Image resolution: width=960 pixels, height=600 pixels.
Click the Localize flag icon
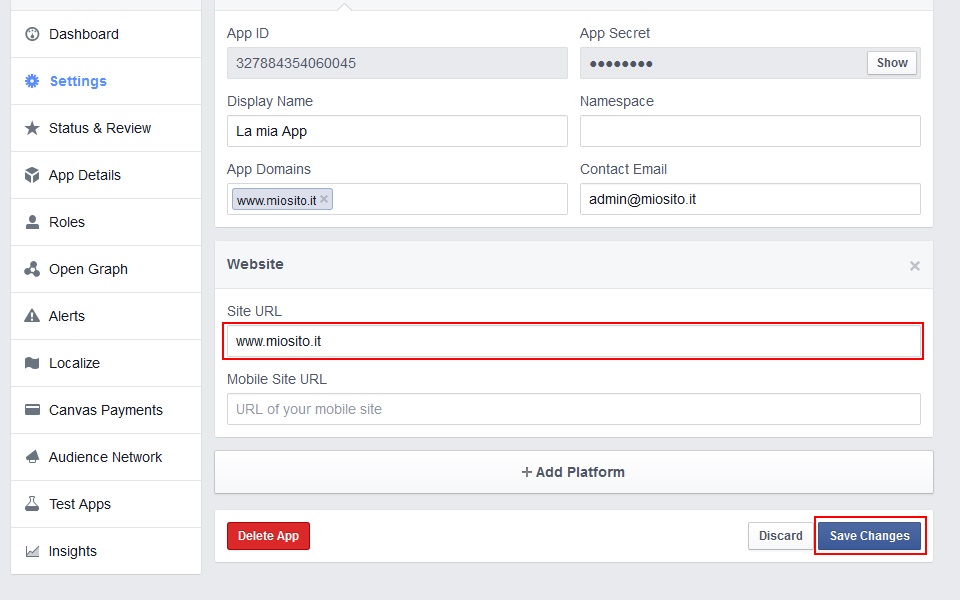[32, 363]
